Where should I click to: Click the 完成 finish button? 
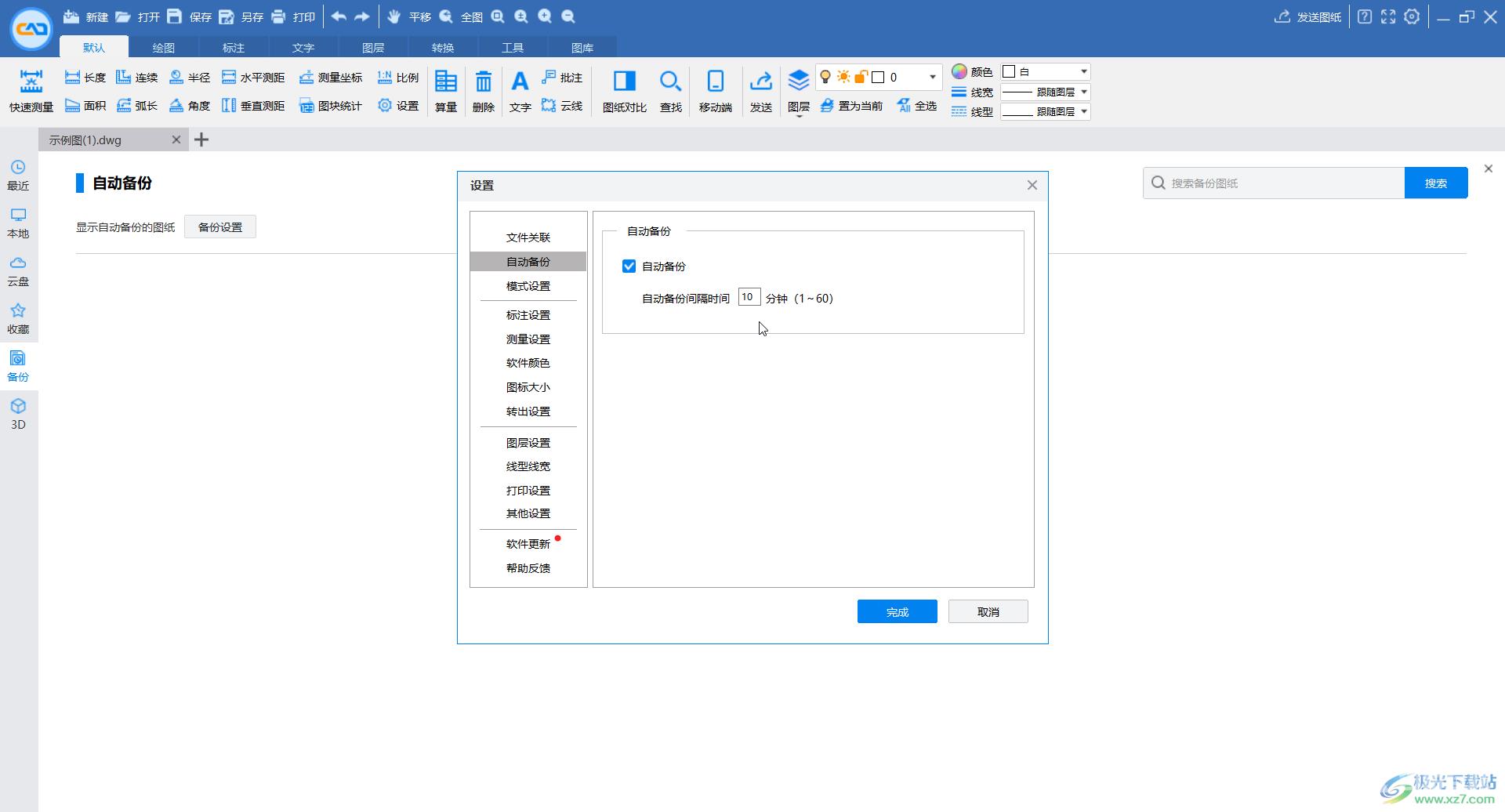tap(897, 612)
